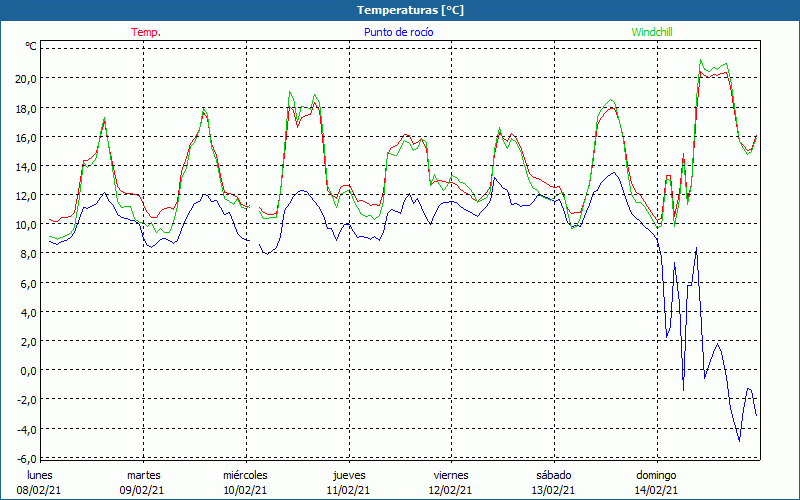Select the red 'Temp.' legend label
The height and width of the screenshot is (500, 800).
tap(146, 32)
